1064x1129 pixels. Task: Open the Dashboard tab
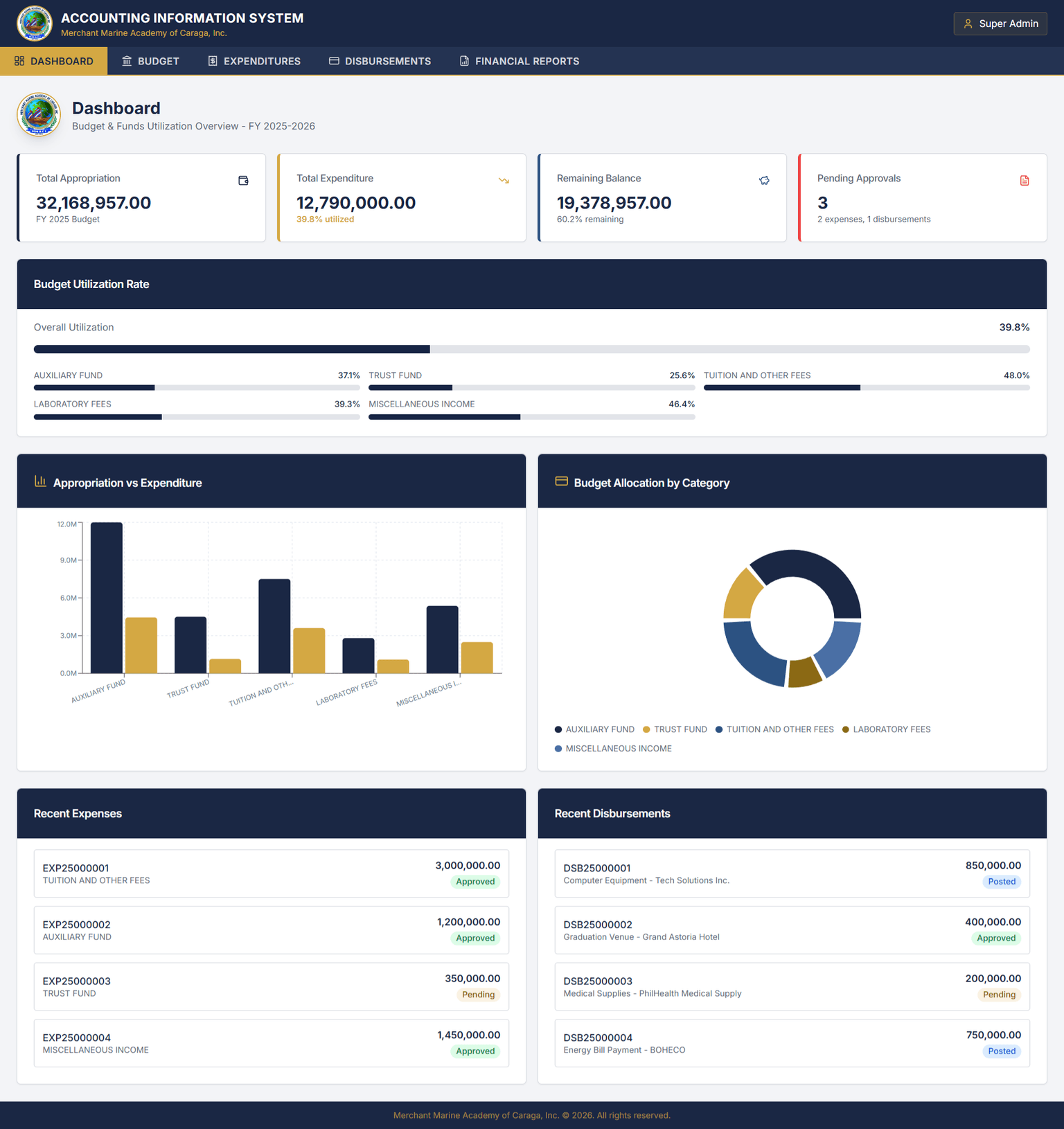[54, 61]
